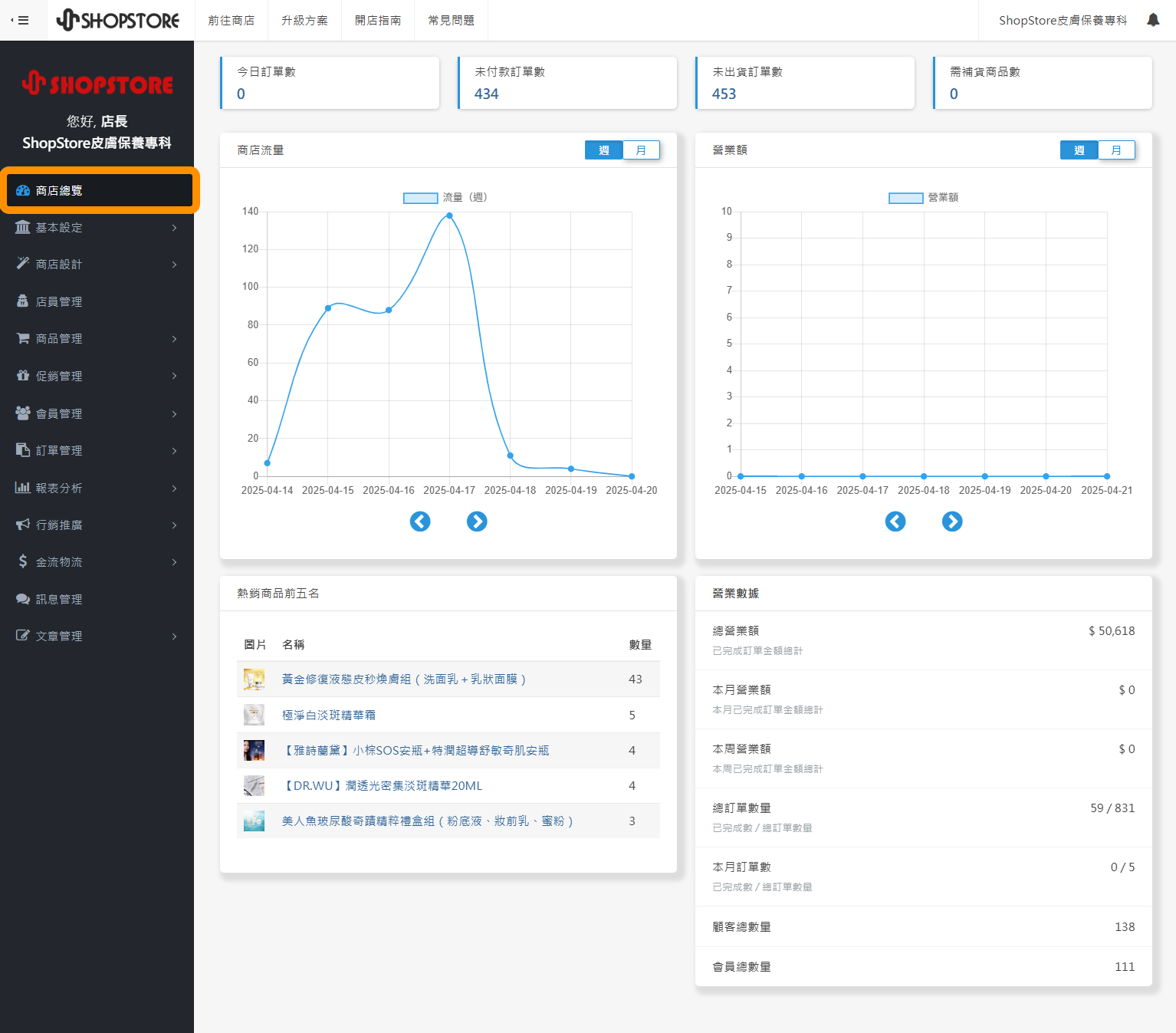Viewport: 1176px width, 1033px height.
Task: Click 今日訂單數 summary card
Action: point(330,83)
